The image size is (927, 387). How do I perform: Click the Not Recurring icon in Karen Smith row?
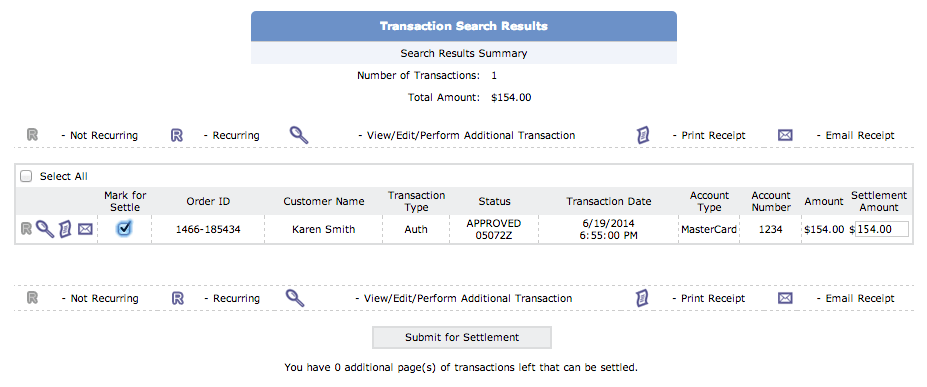tap(26, 229)
